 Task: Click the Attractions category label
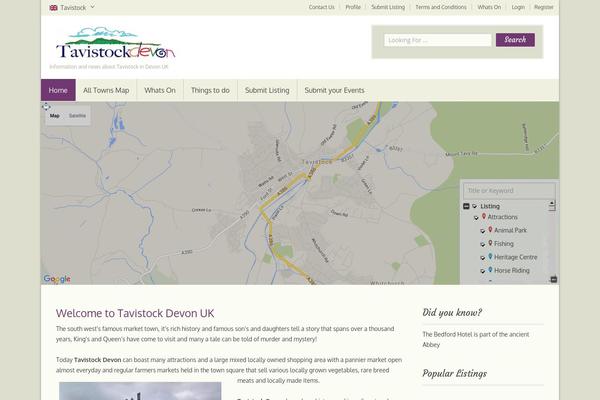[502, 217]
